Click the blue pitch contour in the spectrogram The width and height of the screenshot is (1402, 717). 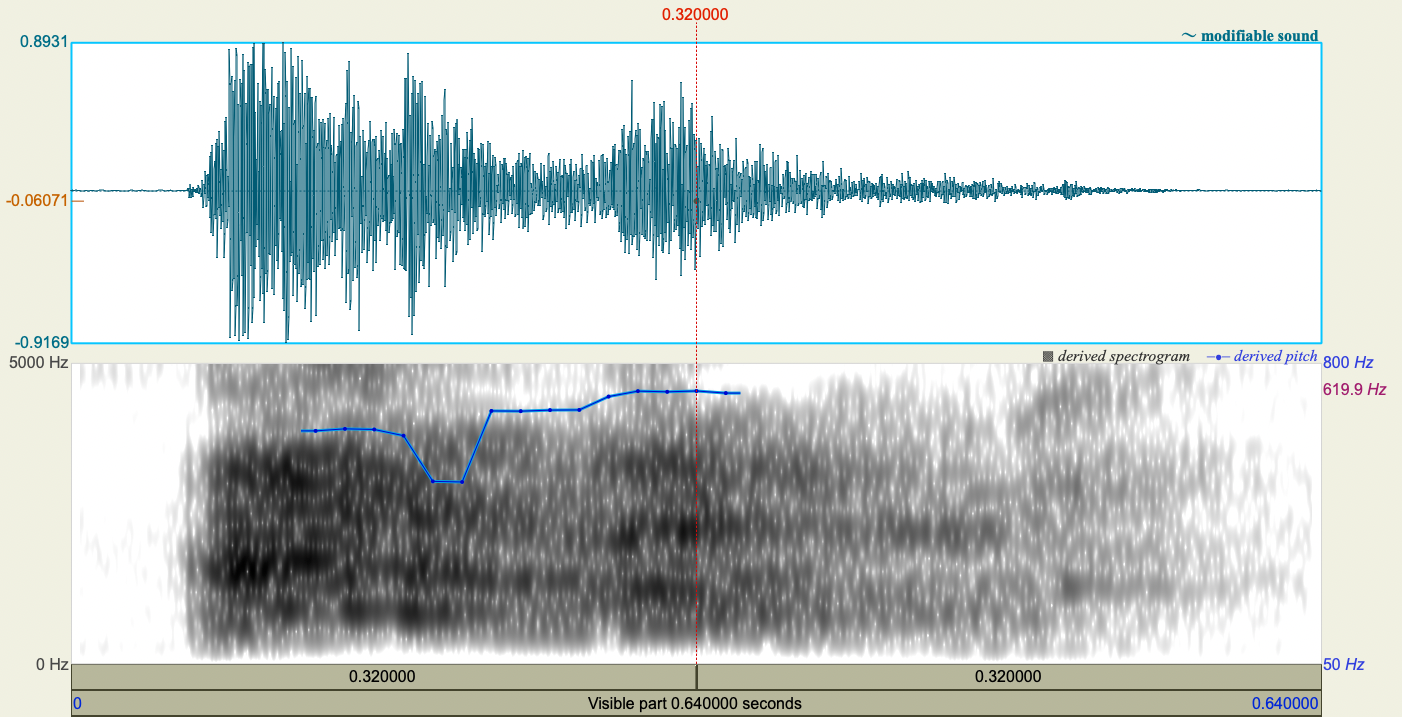click(550, 409)
